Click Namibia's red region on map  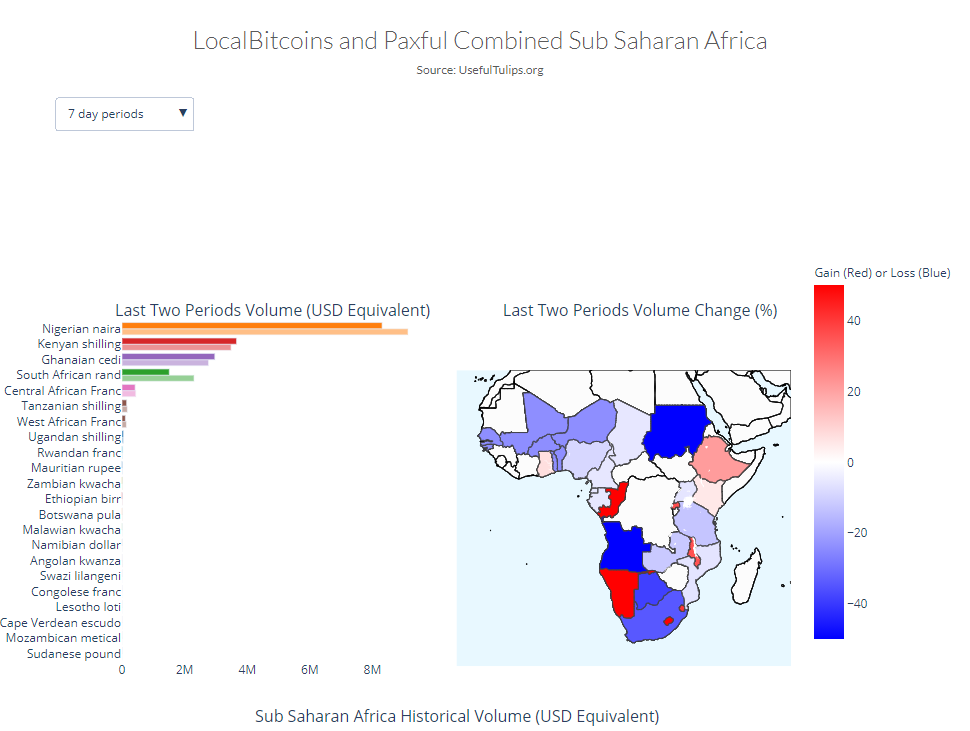tap(620, 591)
